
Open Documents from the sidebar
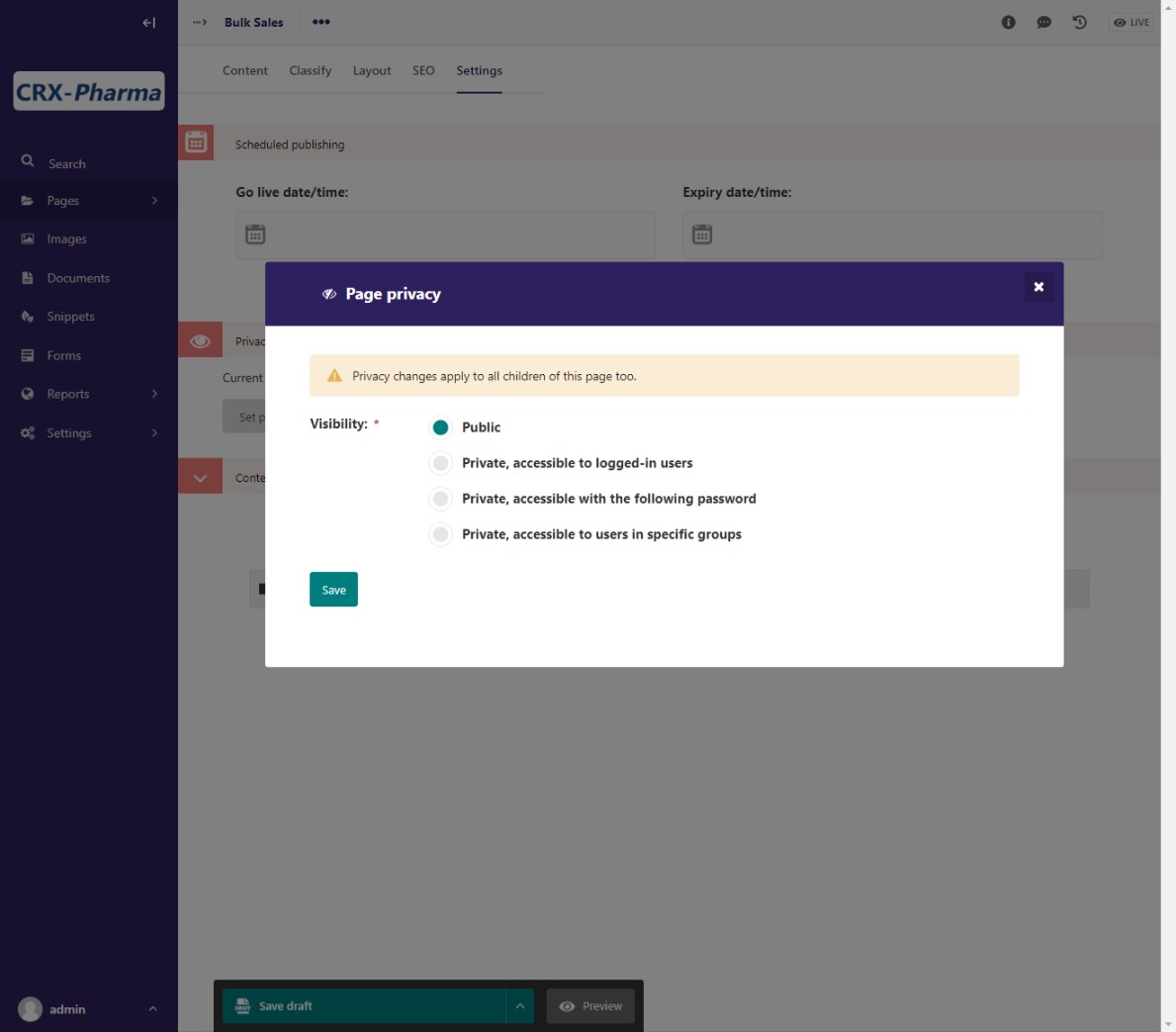click(x=77, y=278)
